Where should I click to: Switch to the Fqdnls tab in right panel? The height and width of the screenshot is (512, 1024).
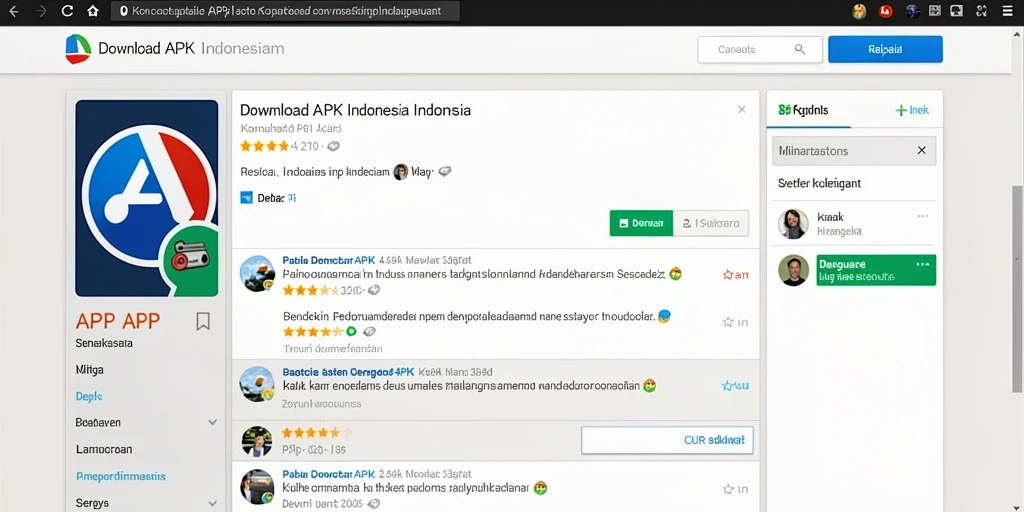coord(808,110)
